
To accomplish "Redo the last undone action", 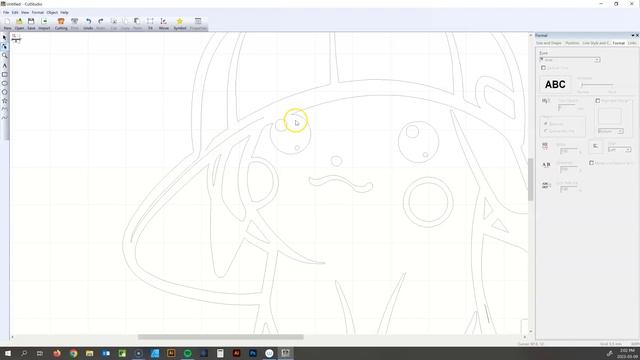I will coord(101,24).
